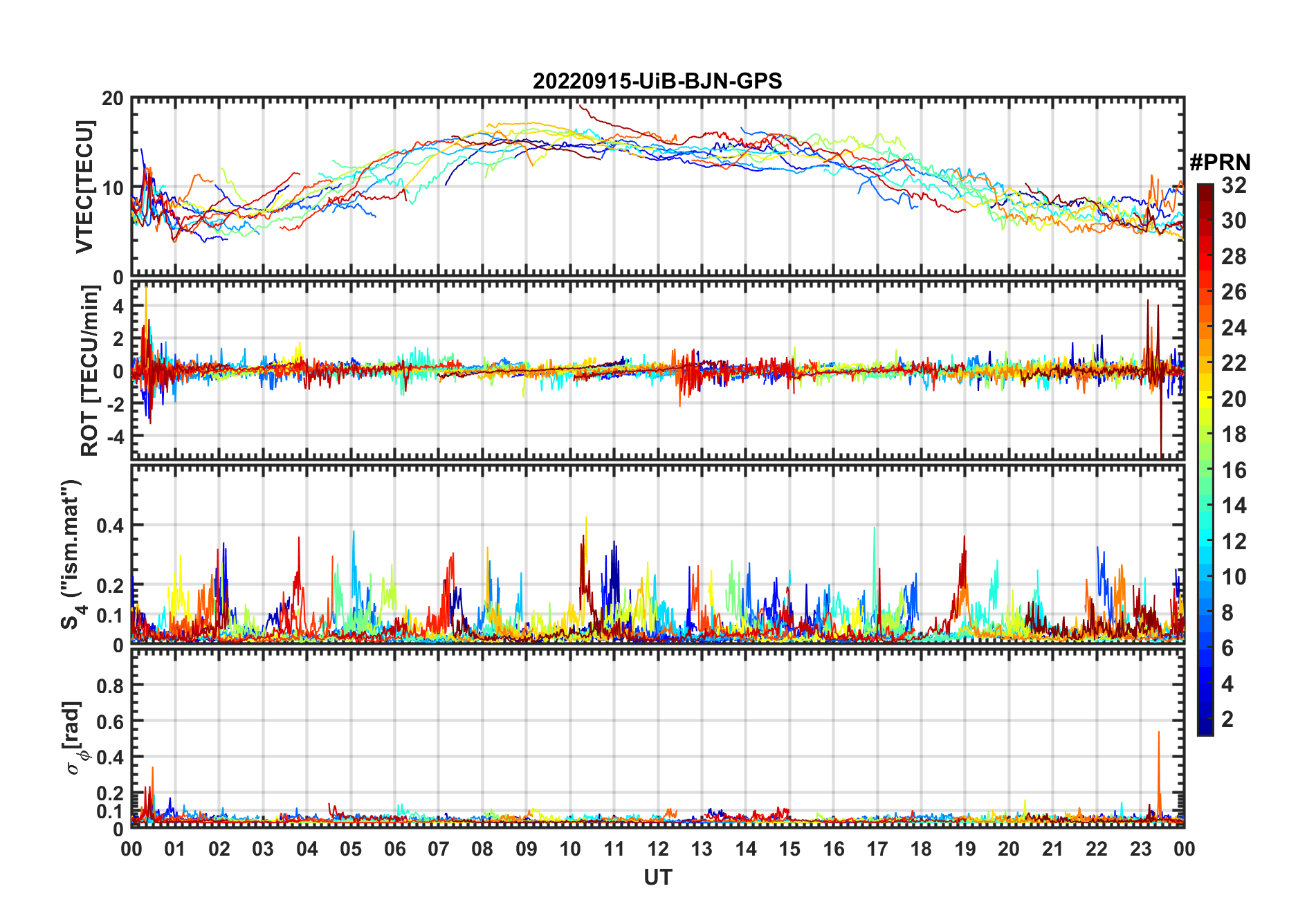Viewport: 1316px width, 920px height.
Task: Click VTEC y-axis tick "10"
Action: pyautogui.click(x=113, y=188)
